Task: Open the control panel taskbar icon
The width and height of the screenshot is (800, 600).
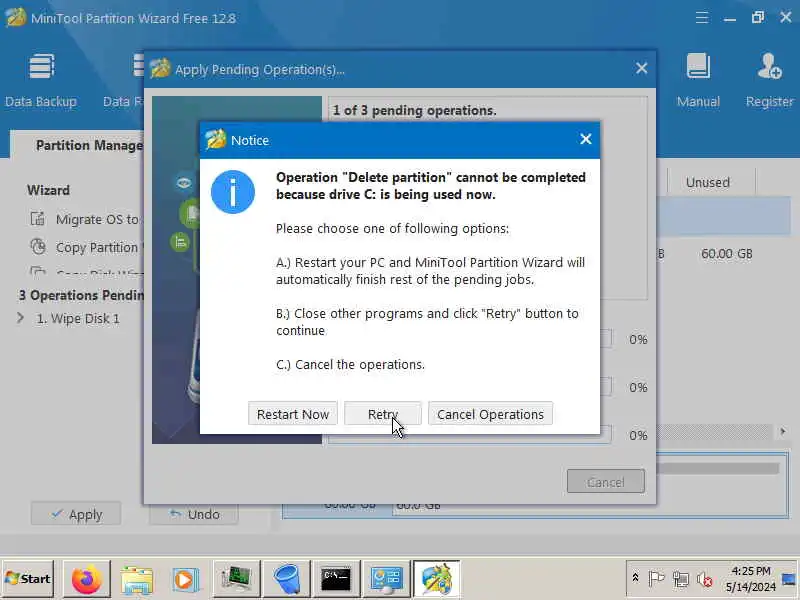Action: point(387,579)
